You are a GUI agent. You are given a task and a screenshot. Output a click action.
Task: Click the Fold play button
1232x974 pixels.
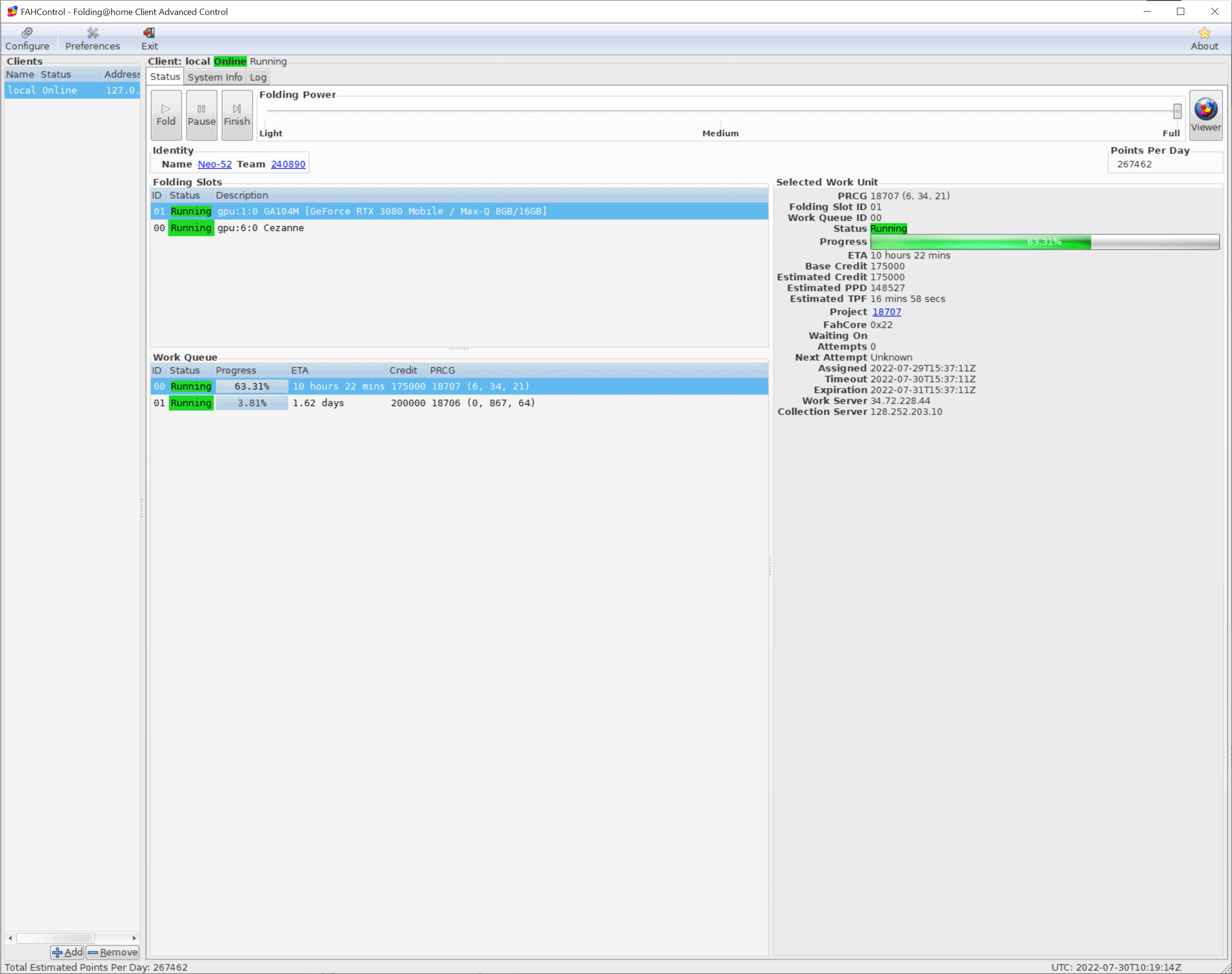point(166,115)
